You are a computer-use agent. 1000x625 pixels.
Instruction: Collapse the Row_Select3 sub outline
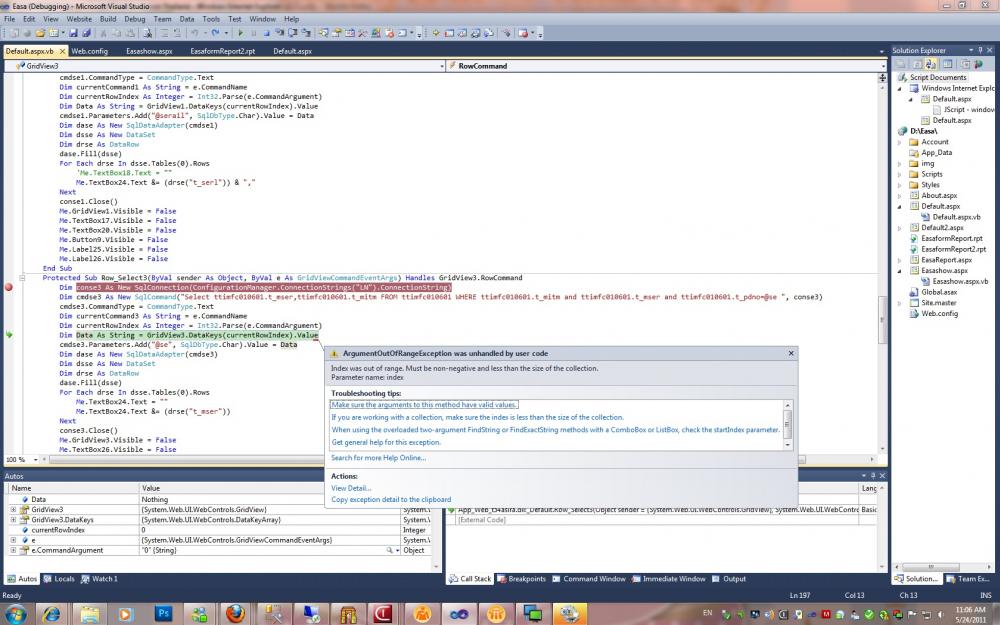(x=22, y=278)
